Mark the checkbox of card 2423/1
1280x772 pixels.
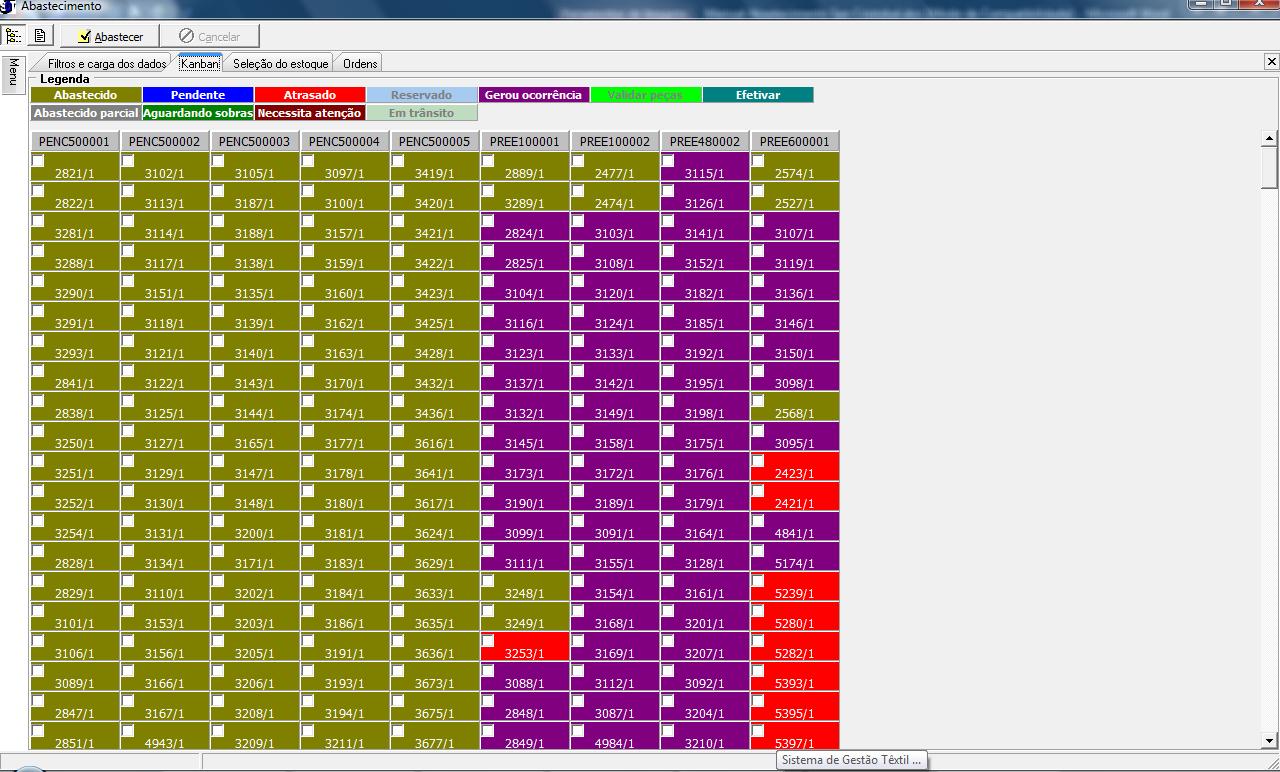click(x=758, y=461)
